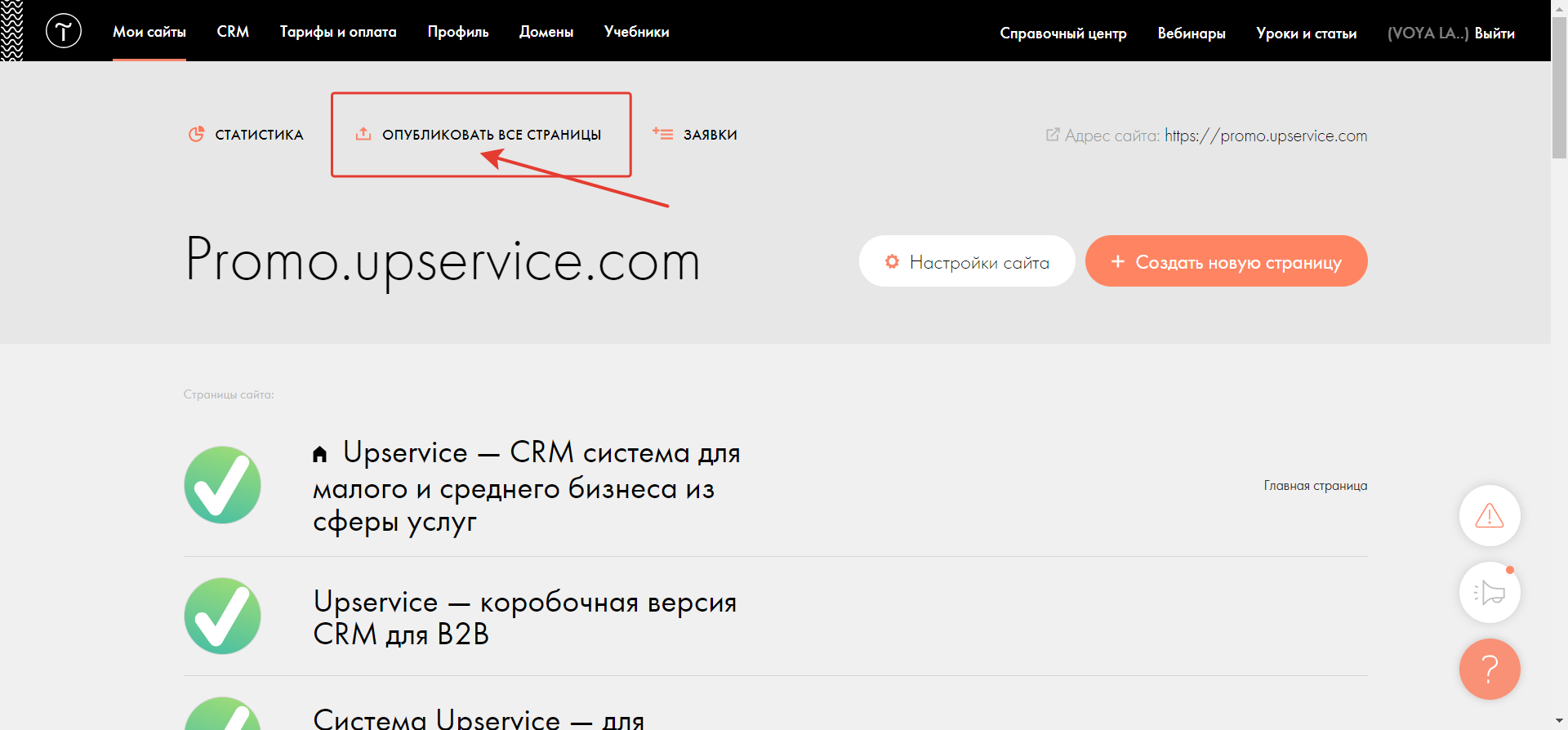
Task: Open the Статистика pie chart icon
Action: click(196, 134)
